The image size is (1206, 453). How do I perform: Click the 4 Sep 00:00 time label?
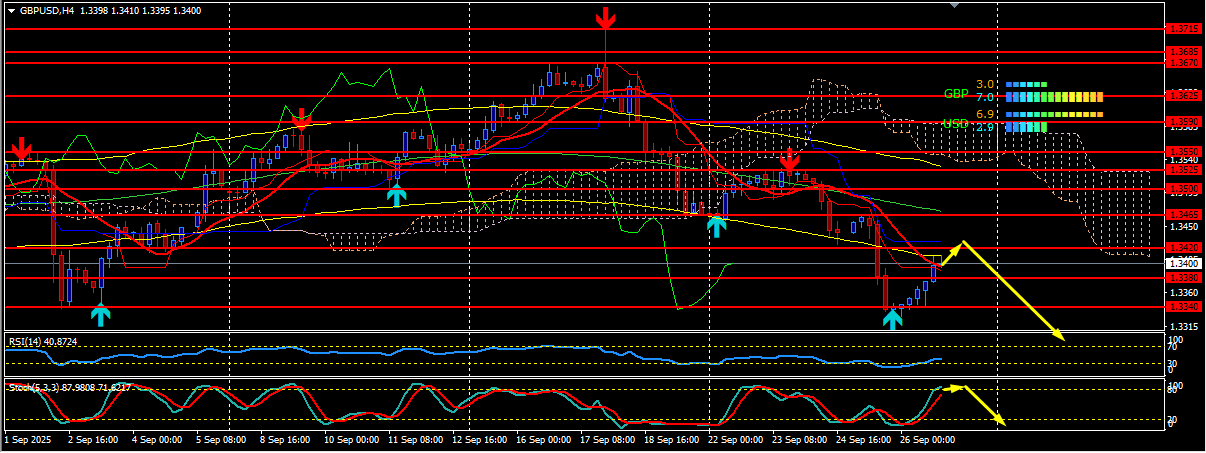[156, 439]
